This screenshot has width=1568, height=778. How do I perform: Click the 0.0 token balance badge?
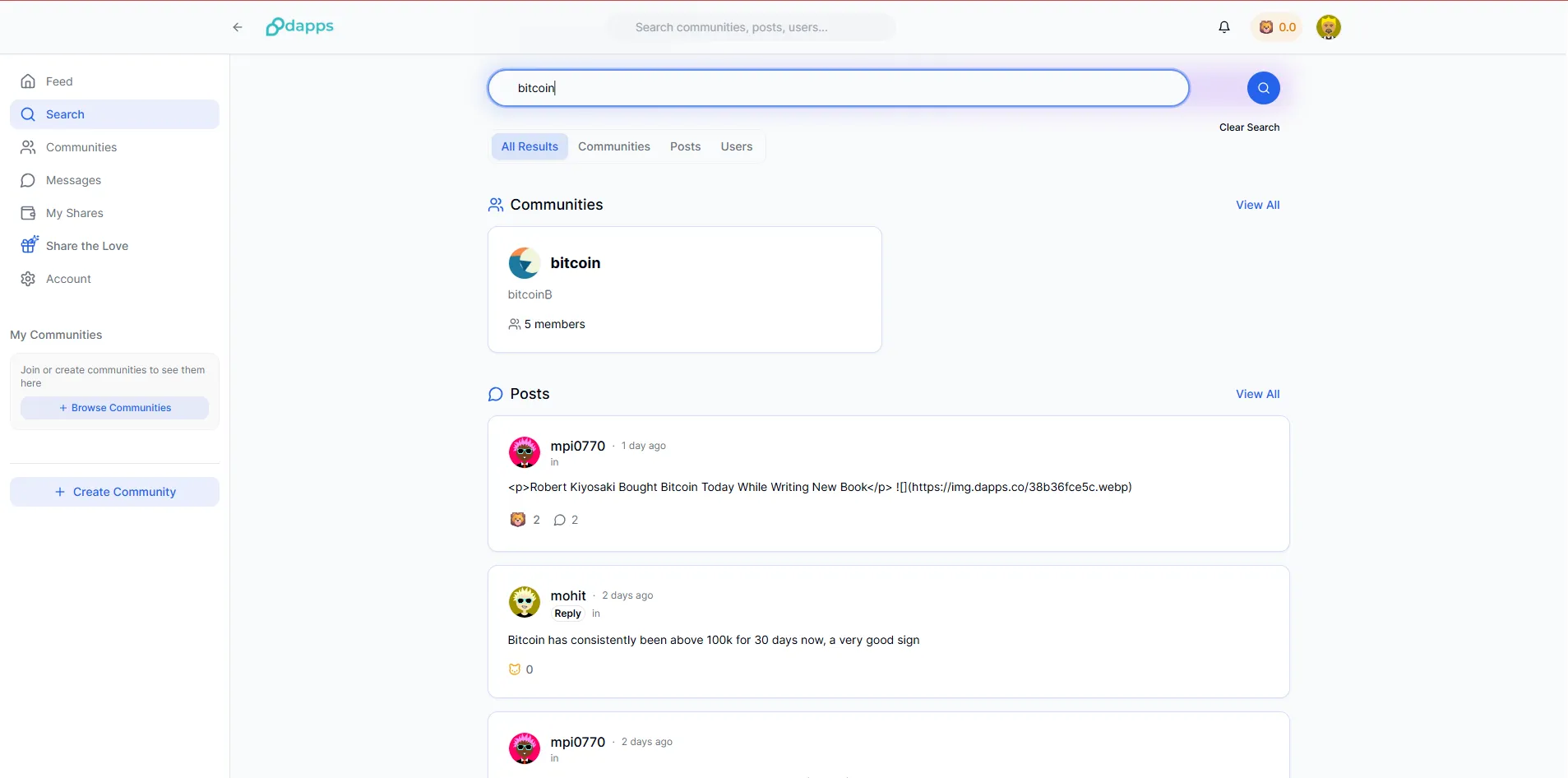pyautogui.click(x=1277, y=27)
